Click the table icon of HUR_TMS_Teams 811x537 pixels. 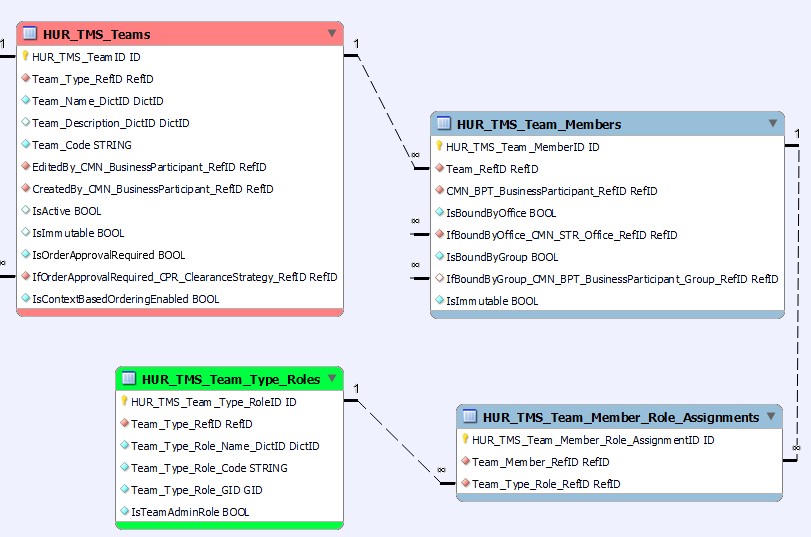(x=30, y=34)
